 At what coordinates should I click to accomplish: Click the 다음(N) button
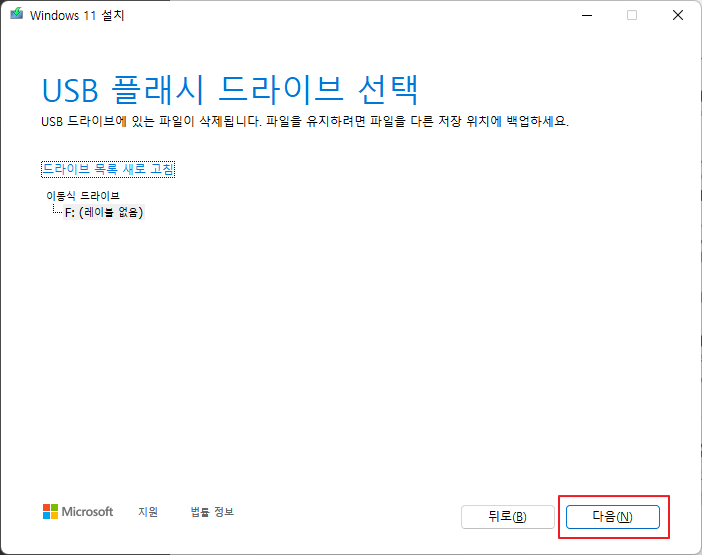coord(612,517)
